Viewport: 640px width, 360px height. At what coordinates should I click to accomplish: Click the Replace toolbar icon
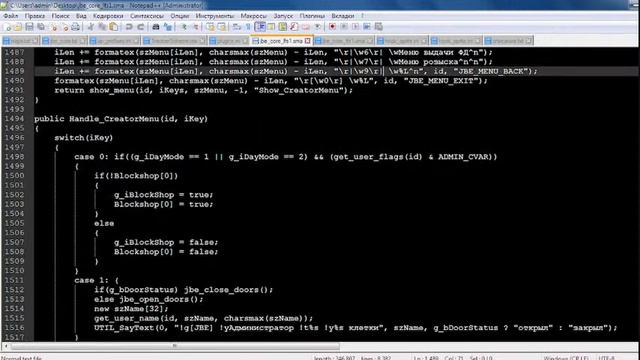[x=167, y=27]
